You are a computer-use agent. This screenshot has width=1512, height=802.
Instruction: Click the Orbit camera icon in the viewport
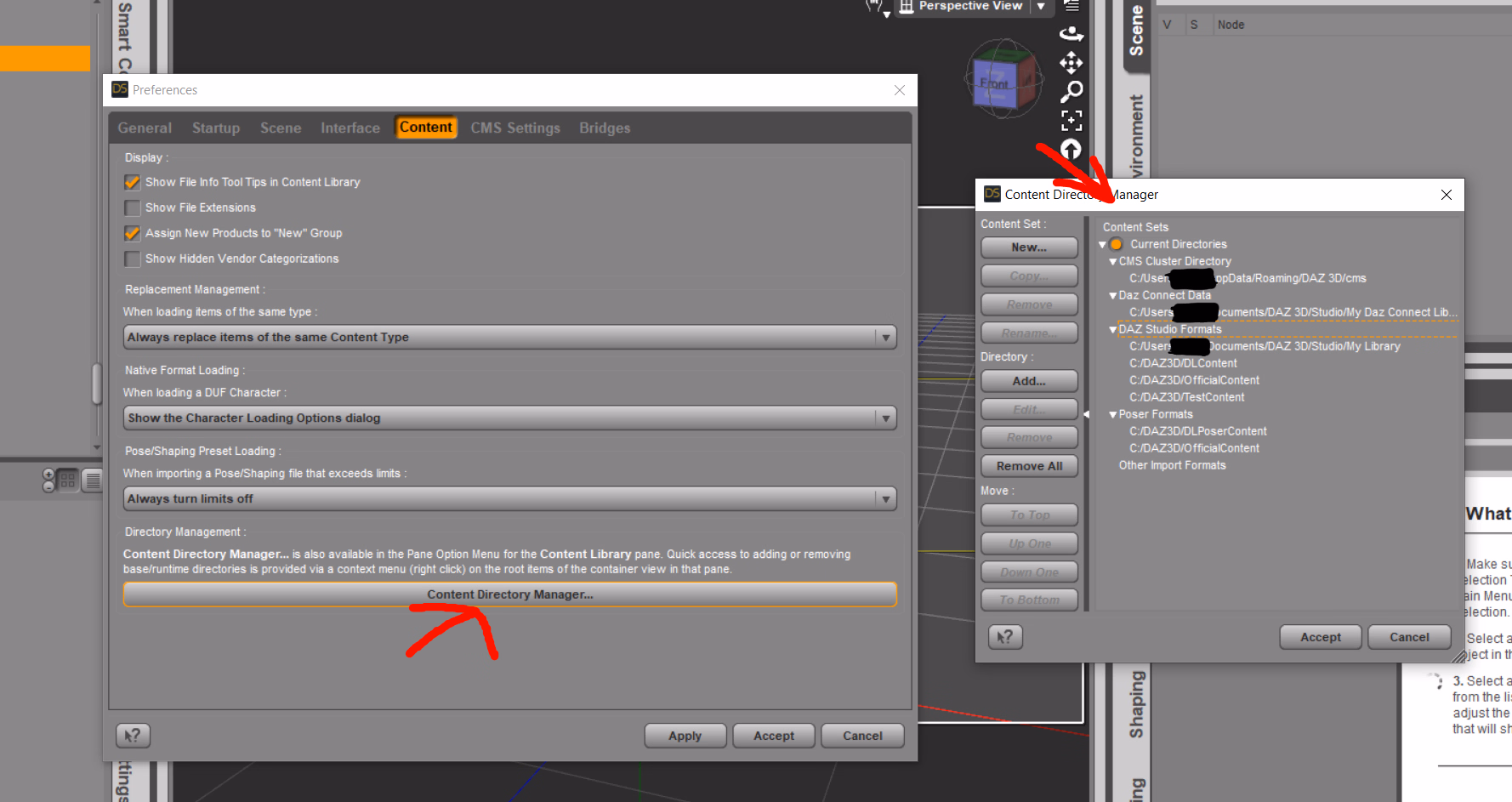[1071, 34]
